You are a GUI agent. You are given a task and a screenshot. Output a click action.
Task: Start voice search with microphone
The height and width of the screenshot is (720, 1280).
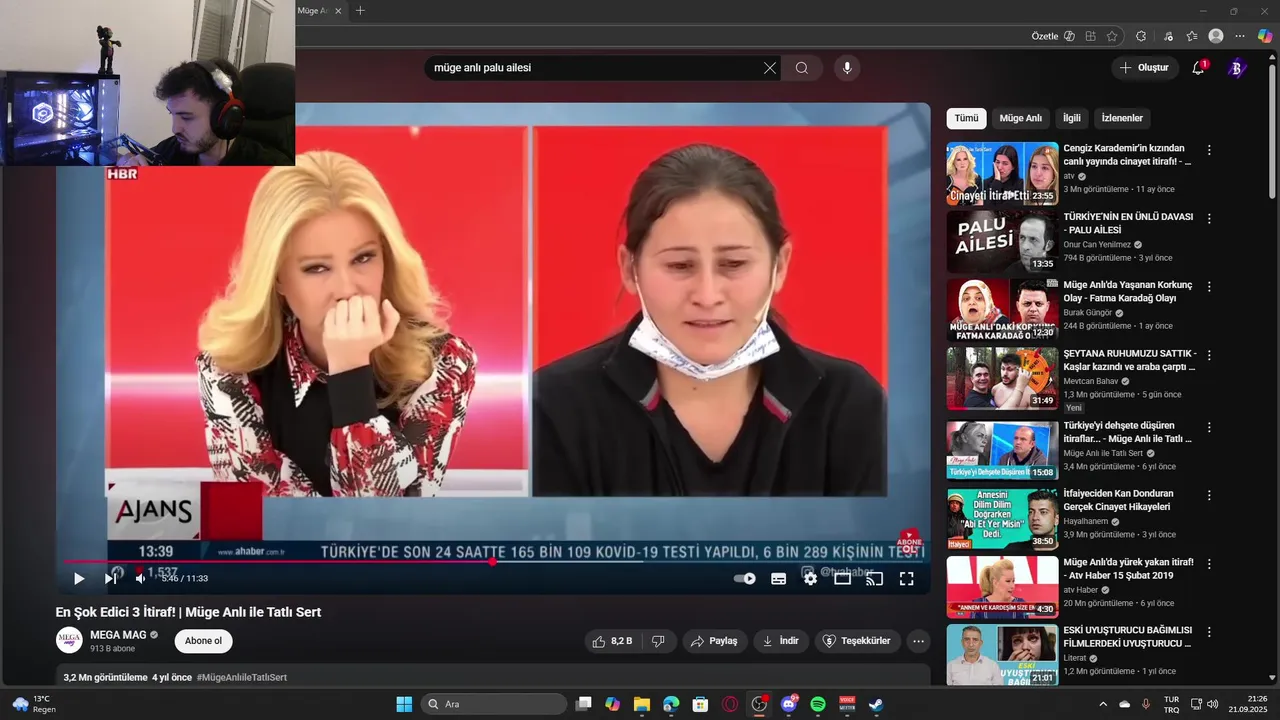(x=847, y=68)
